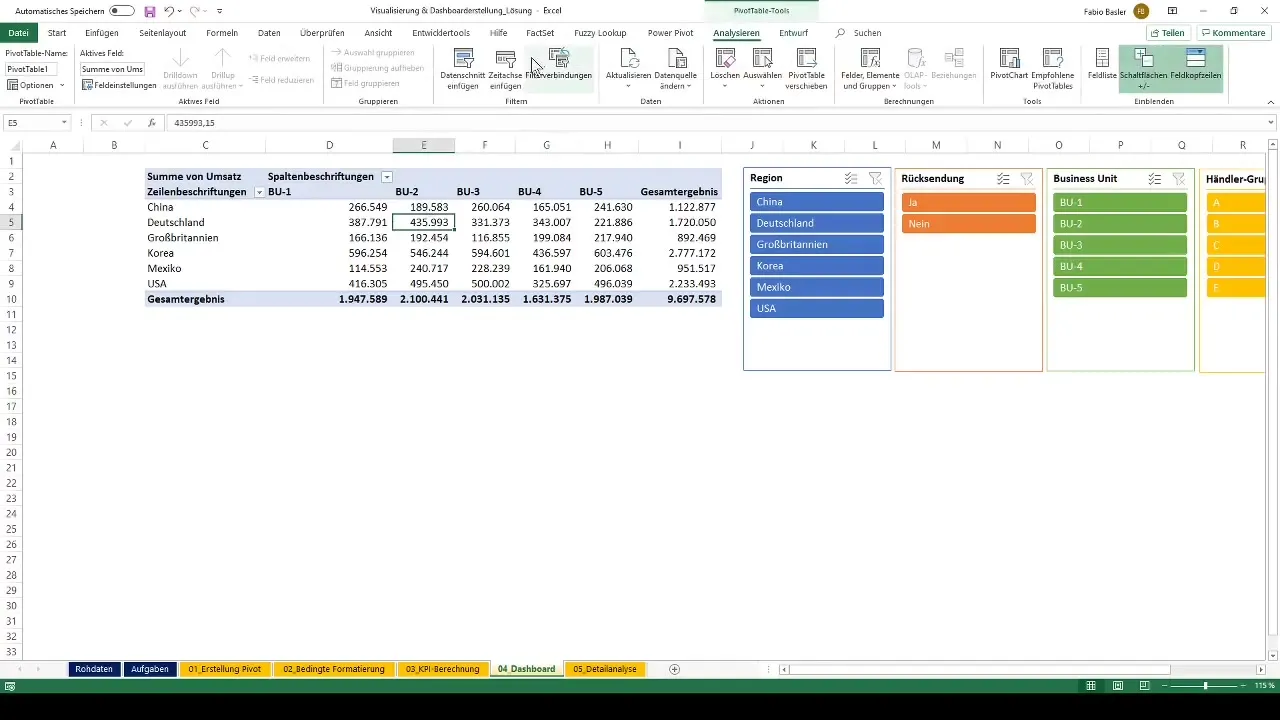The width and height of the screenshot is (1280, 720).
Task: Select item A in Händler-Gruppe slicer
Action: [x=1235, y=202]
